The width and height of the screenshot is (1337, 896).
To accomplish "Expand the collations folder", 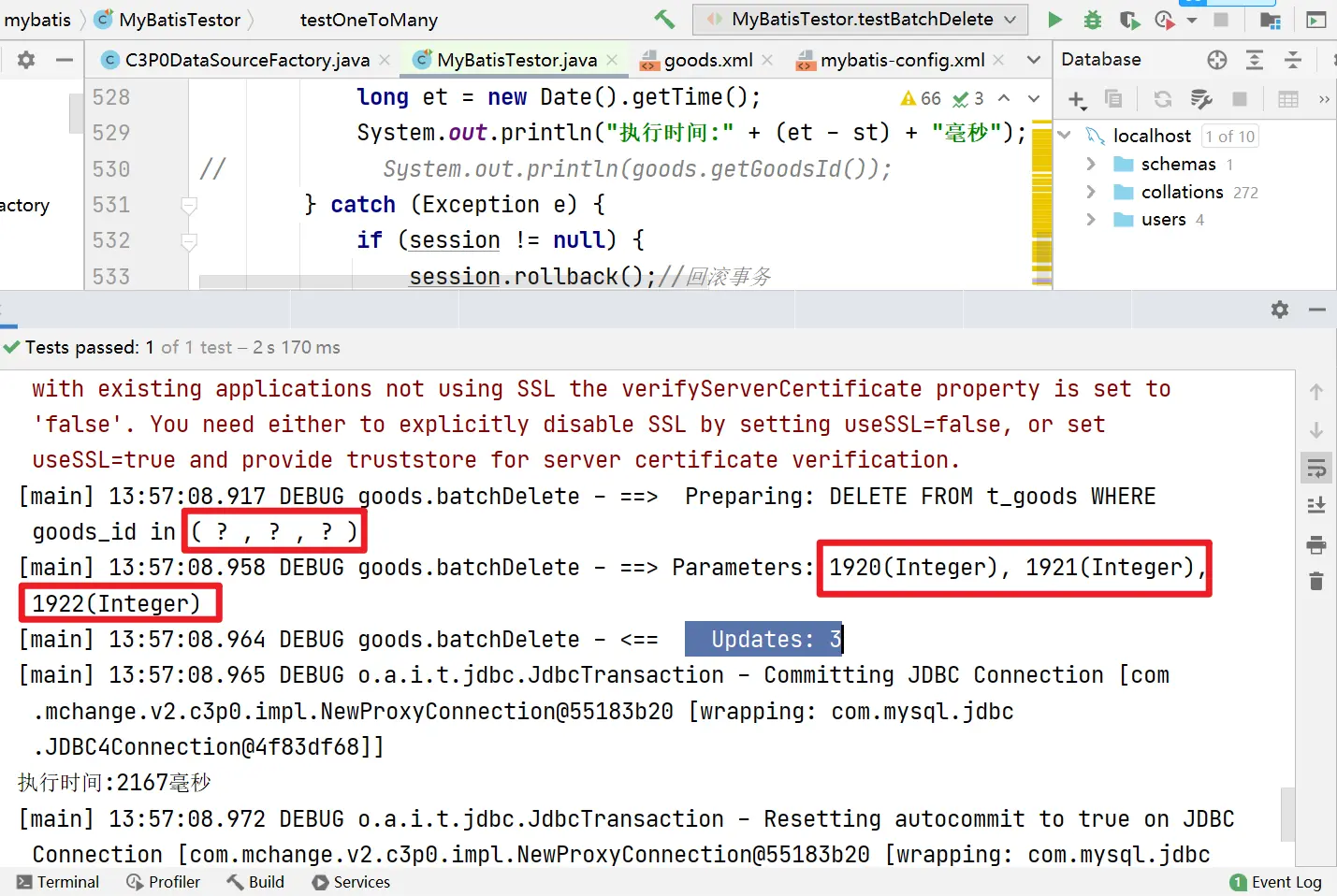I will pos(1091,192).
